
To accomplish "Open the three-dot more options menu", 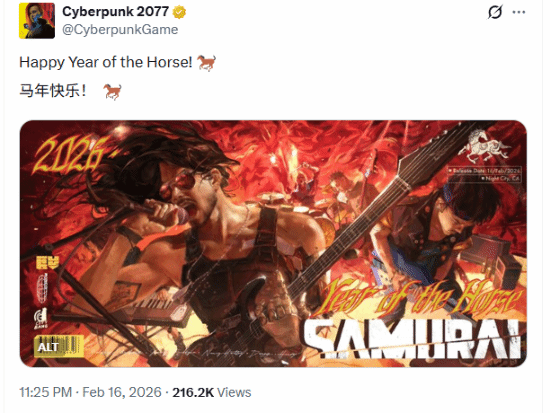I will pyautogui.click(x=519, y=12).
